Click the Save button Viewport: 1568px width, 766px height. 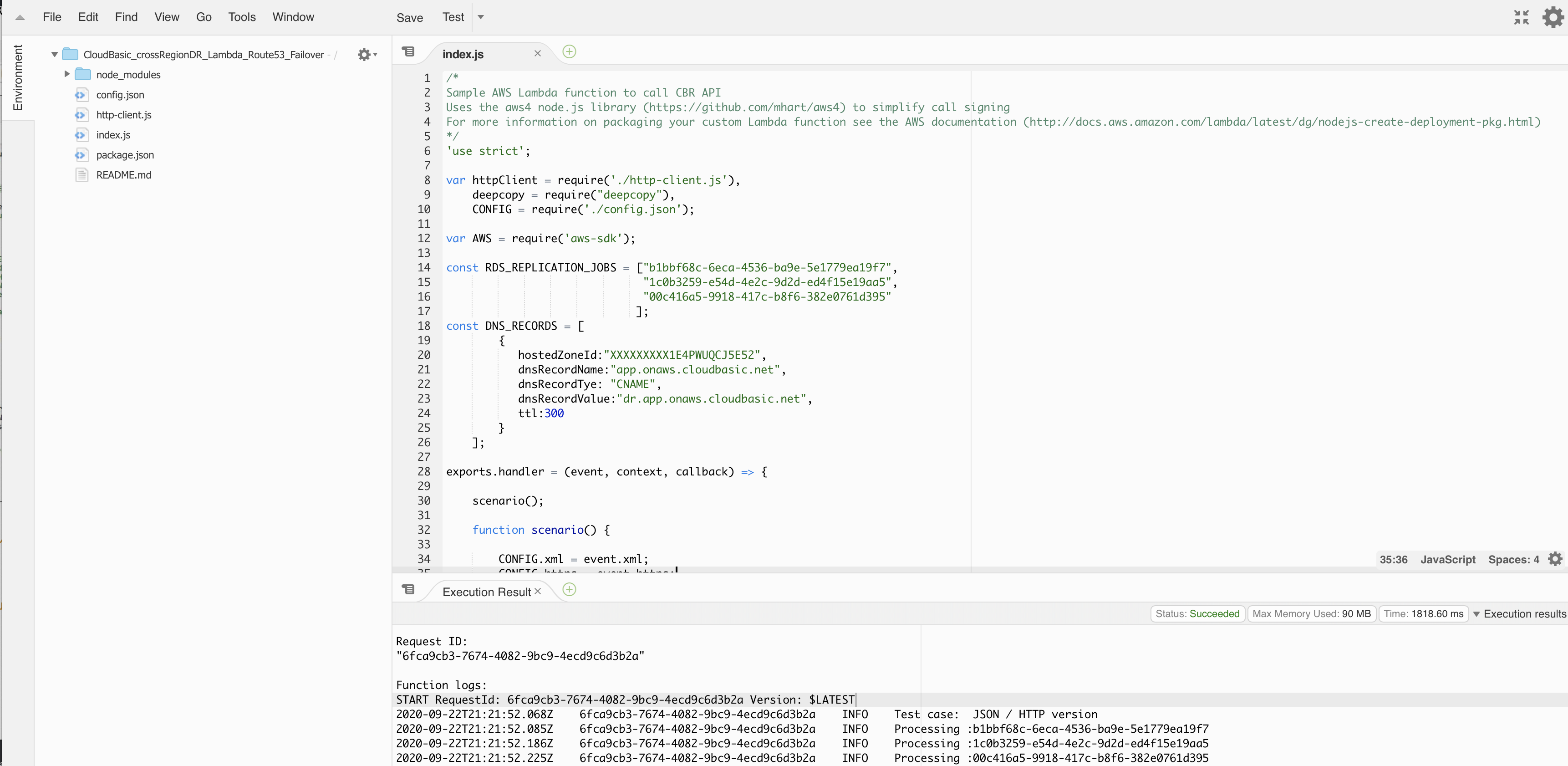click(x=410, y=18)
